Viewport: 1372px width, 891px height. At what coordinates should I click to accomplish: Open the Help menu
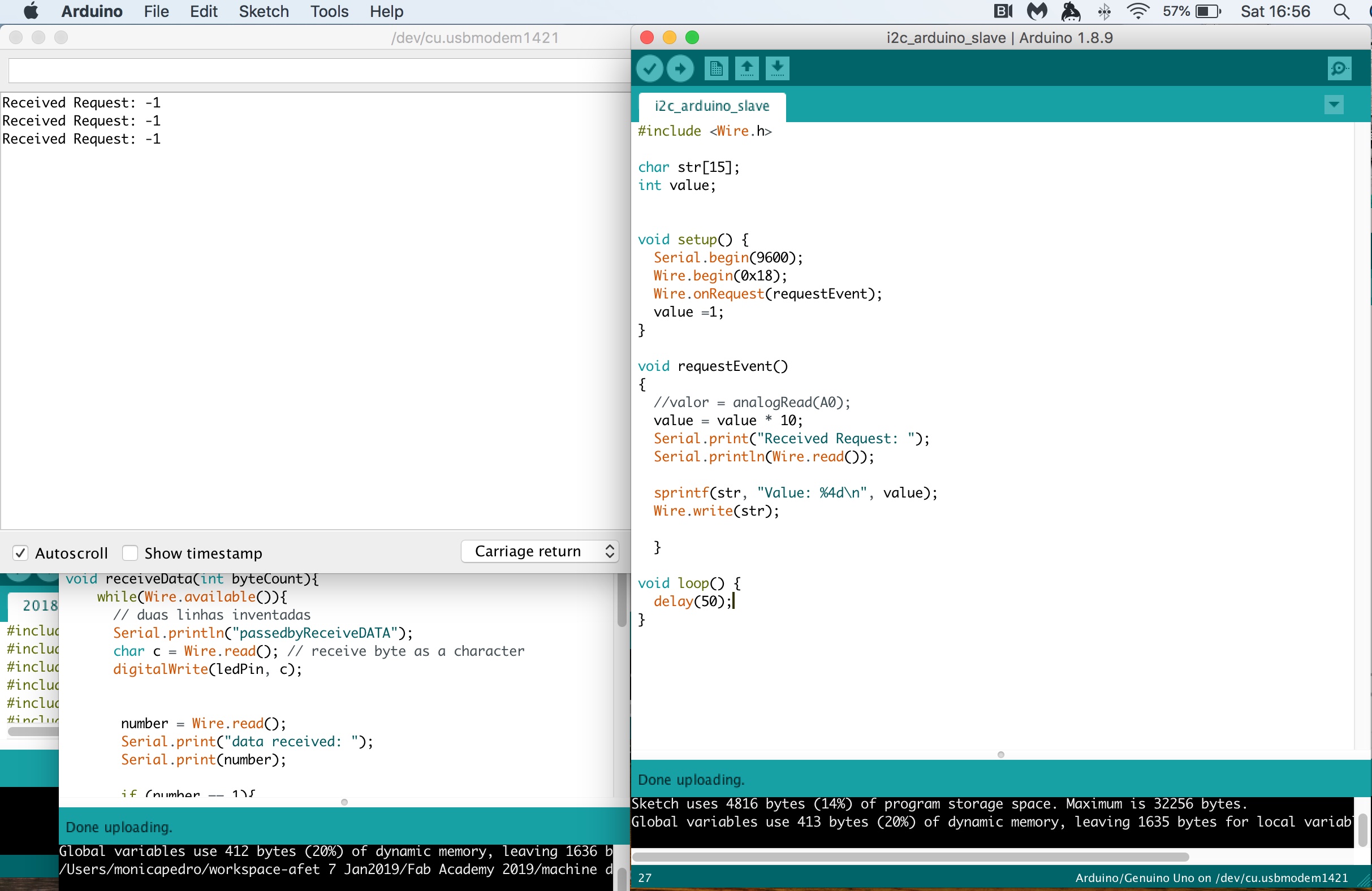[x=386, y=11]
